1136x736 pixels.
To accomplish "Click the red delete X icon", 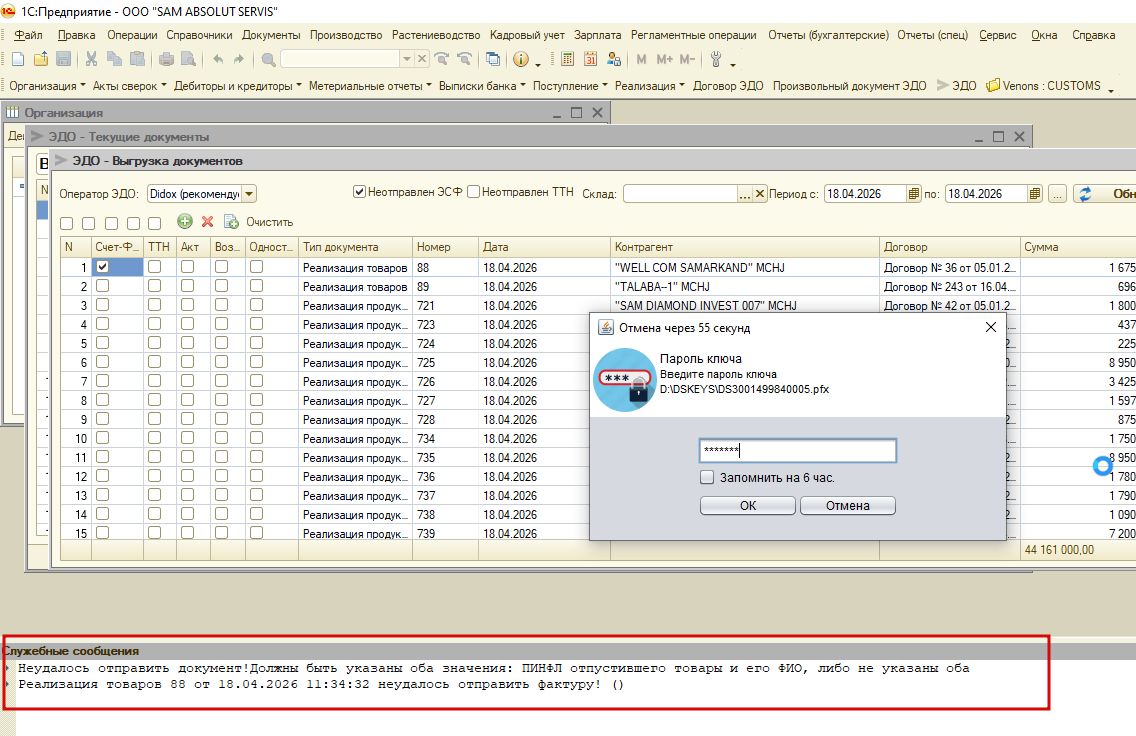I will click(x=208, y=222).
